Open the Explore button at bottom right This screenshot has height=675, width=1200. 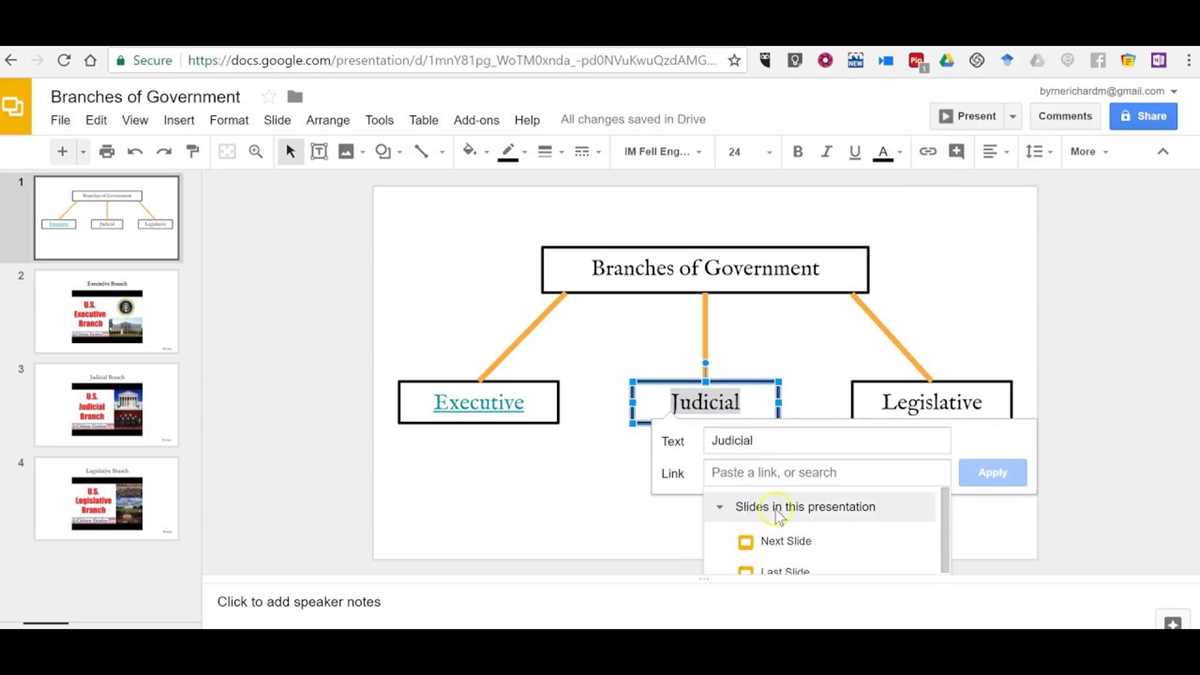[x=1173, y=623]
